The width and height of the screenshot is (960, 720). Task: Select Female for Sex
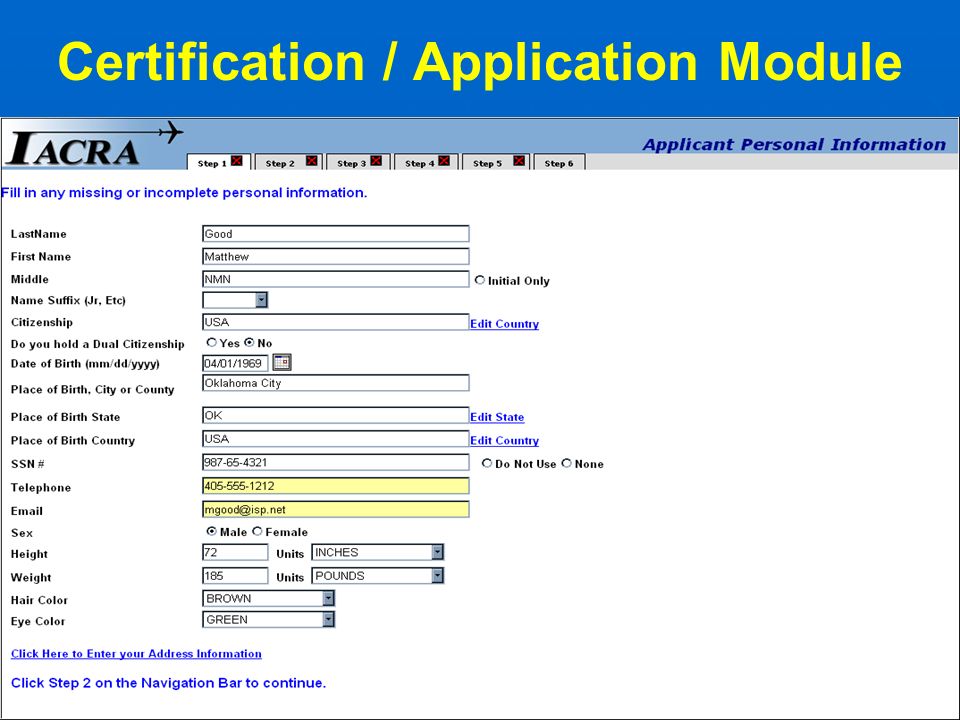click(x=258, y=531)
